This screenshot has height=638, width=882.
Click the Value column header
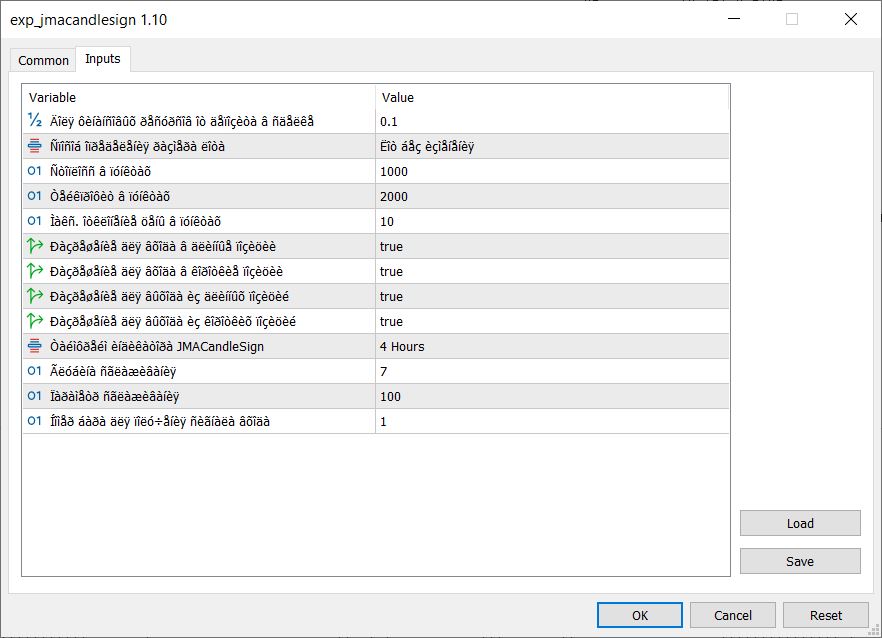(x=552, y=97)
